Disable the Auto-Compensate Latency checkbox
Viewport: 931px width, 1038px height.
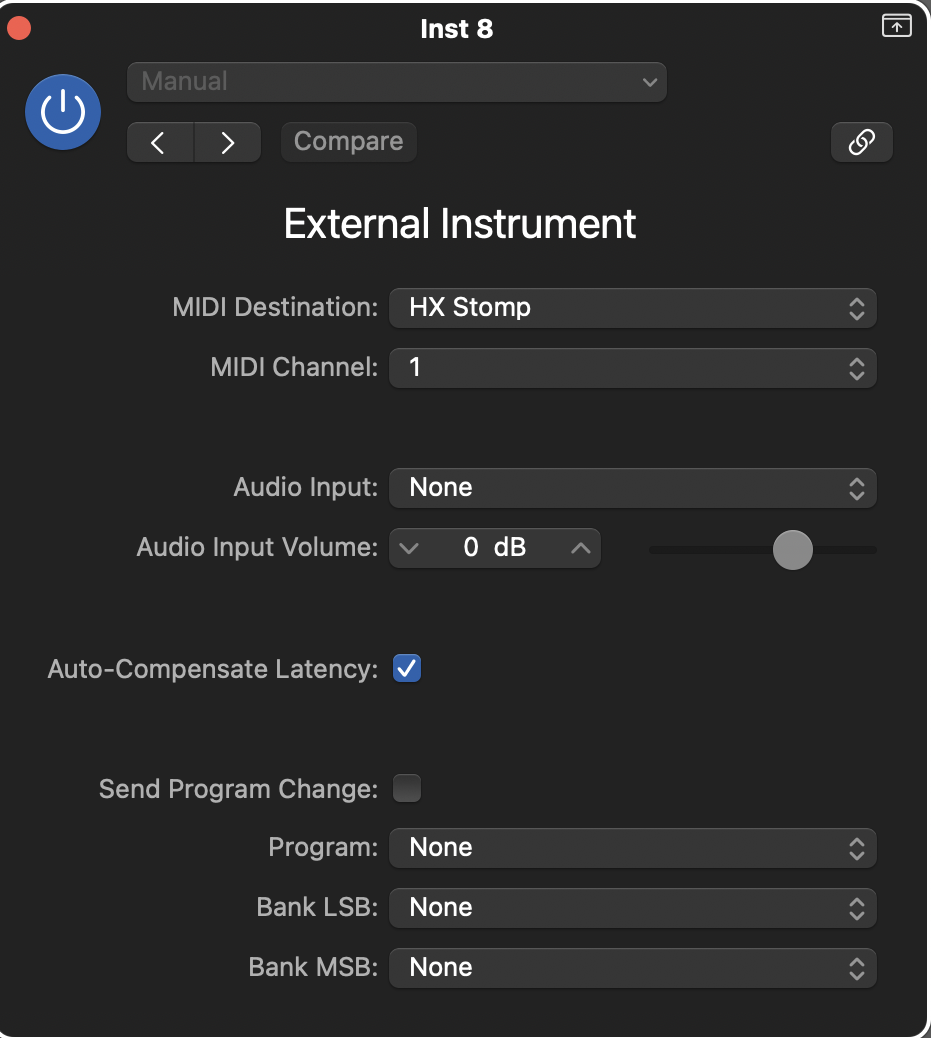[407, 669]
